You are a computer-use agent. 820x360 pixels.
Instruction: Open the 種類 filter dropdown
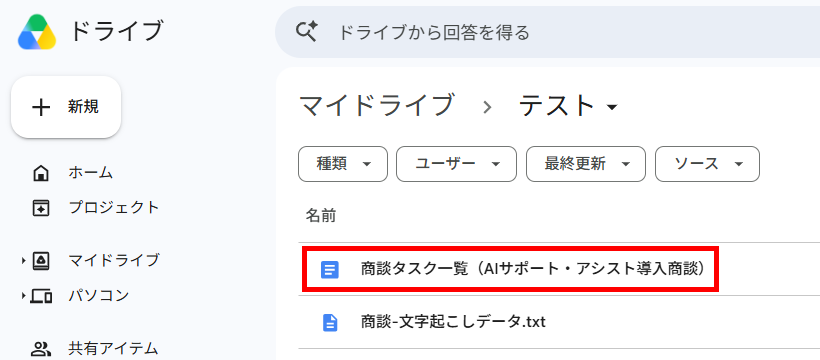pos(343,164)
